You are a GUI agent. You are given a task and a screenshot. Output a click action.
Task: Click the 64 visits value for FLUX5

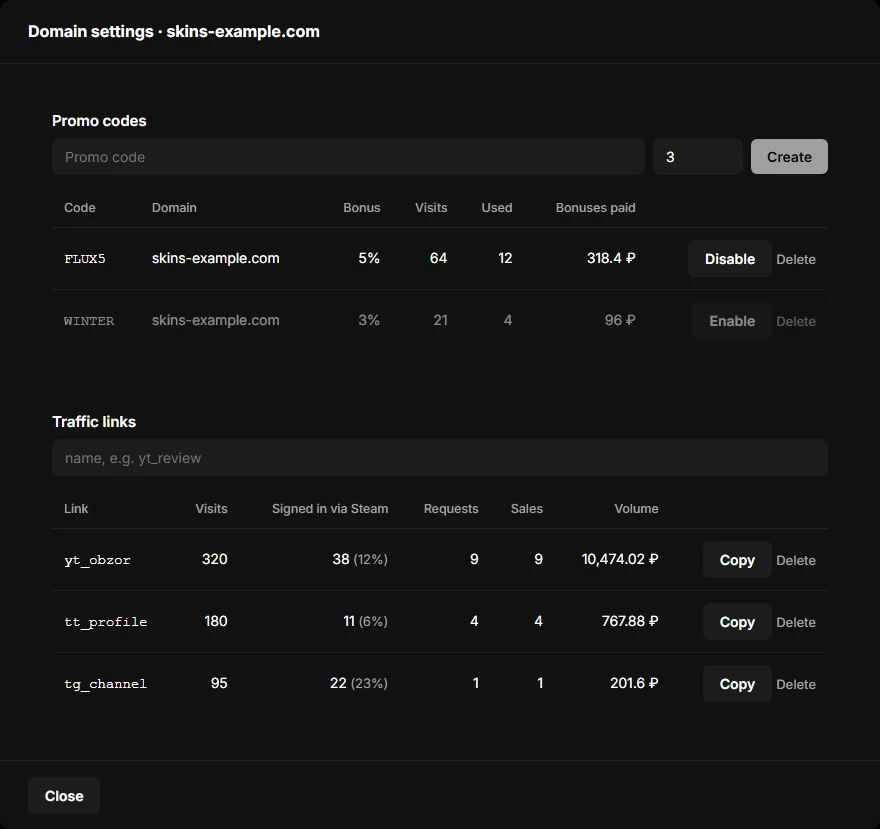click(x=438, y=258)
